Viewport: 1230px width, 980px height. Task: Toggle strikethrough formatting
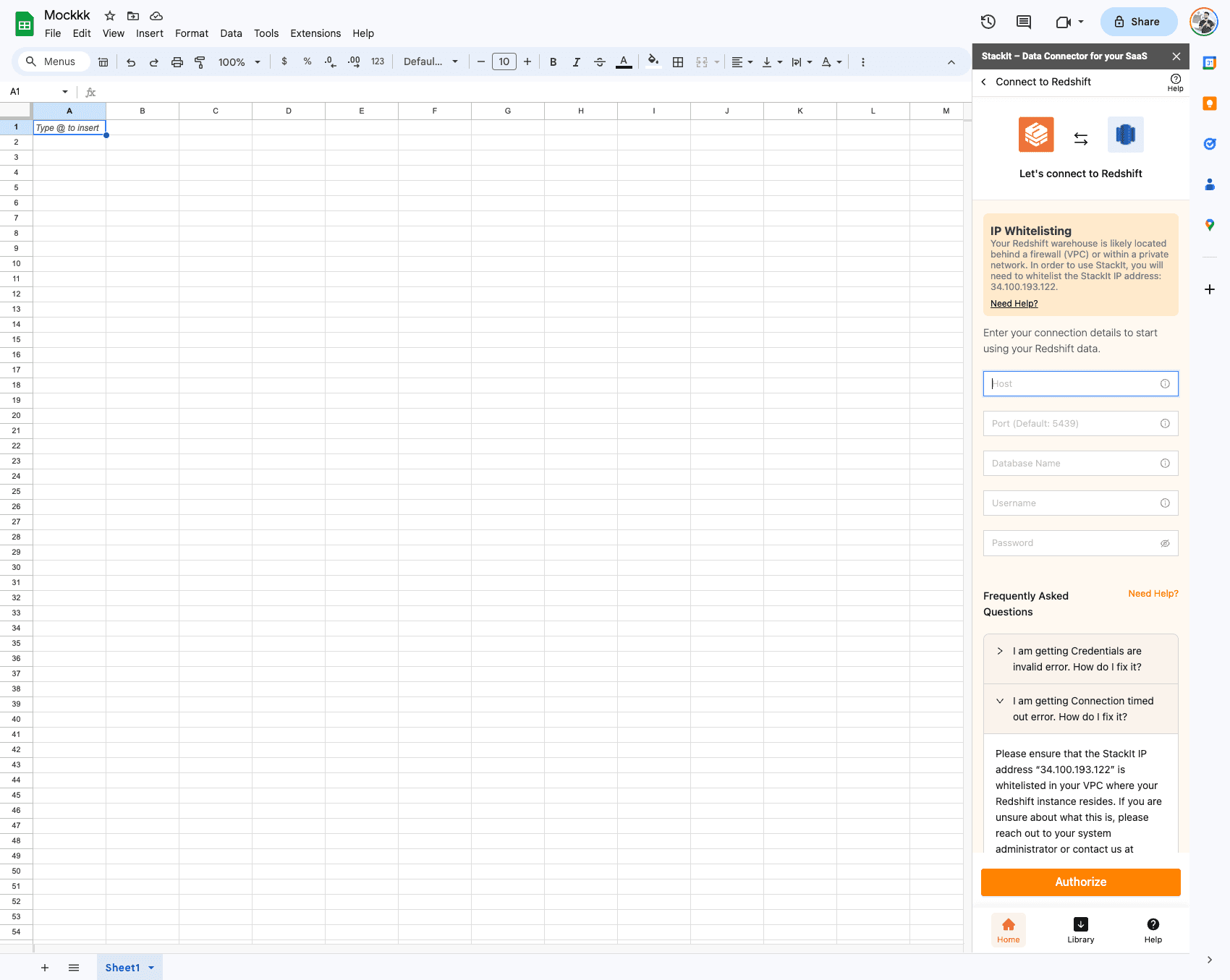point(600,62)
